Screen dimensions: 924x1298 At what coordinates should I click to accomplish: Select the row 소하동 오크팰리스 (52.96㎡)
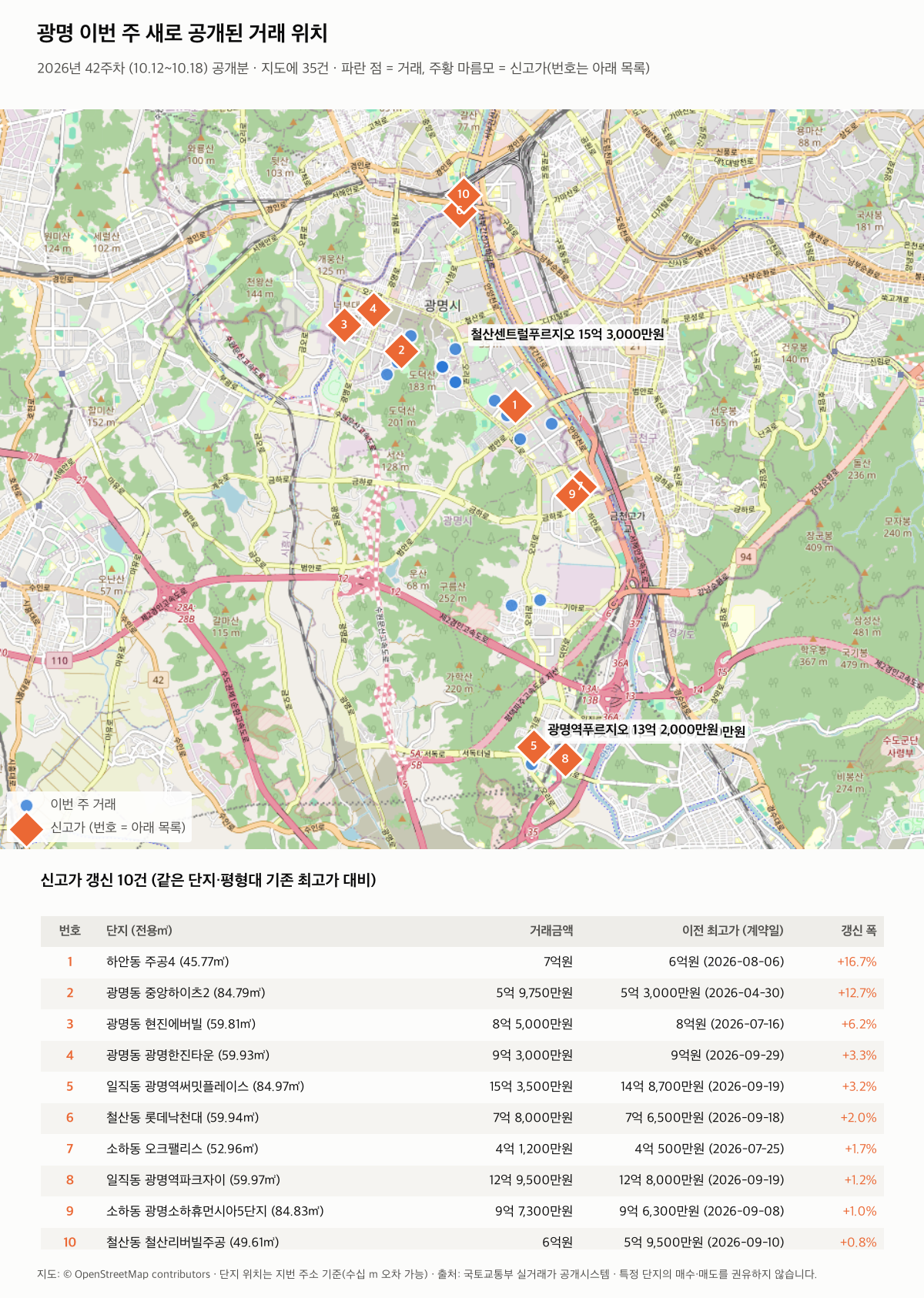point(462,1149)
